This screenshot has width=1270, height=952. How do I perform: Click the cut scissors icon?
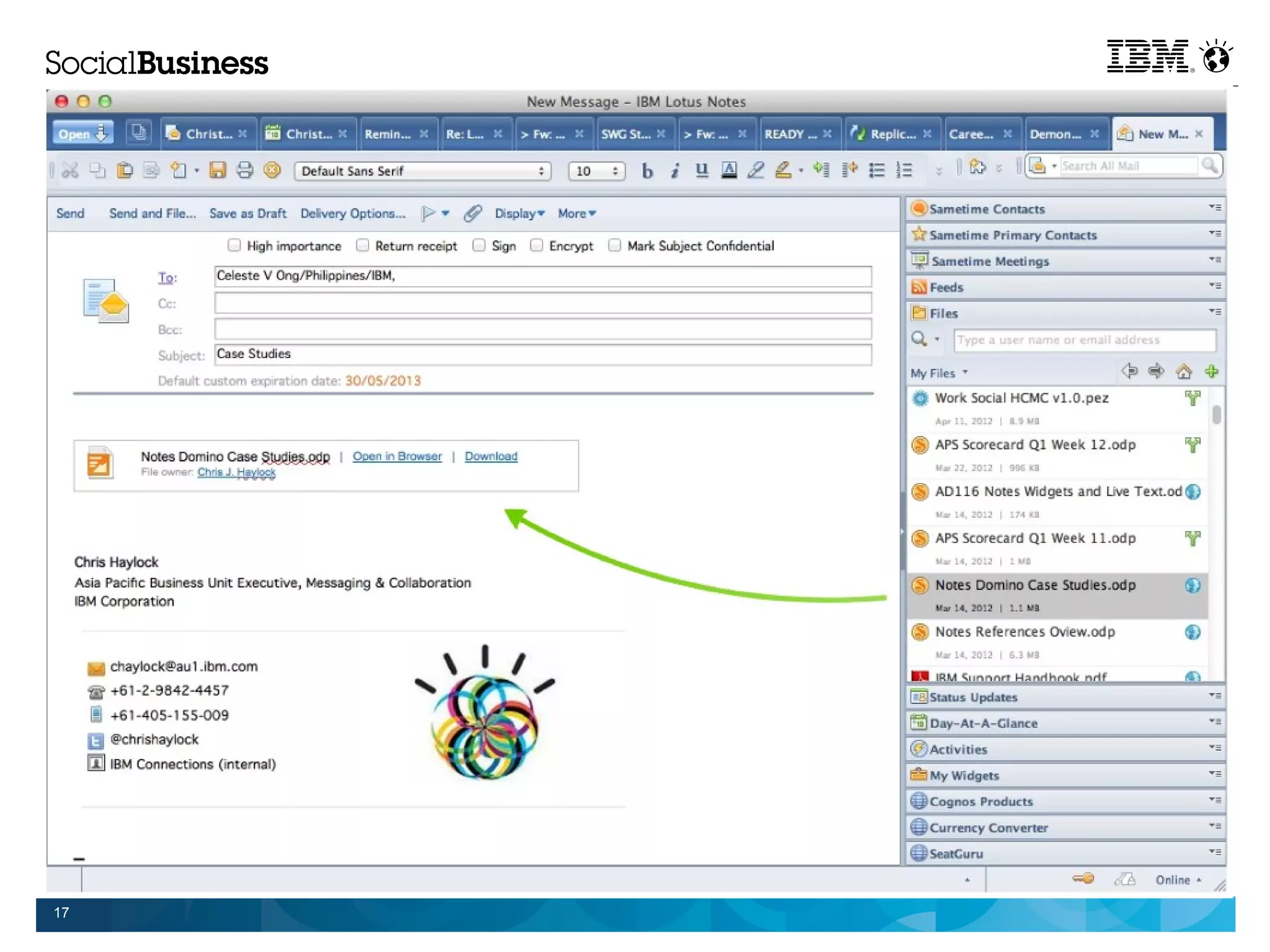(70, 170)
